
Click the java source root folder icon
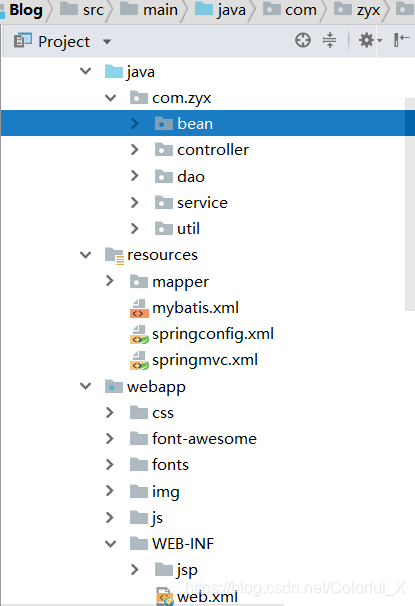pyautogui.click(x=114, y=71)
